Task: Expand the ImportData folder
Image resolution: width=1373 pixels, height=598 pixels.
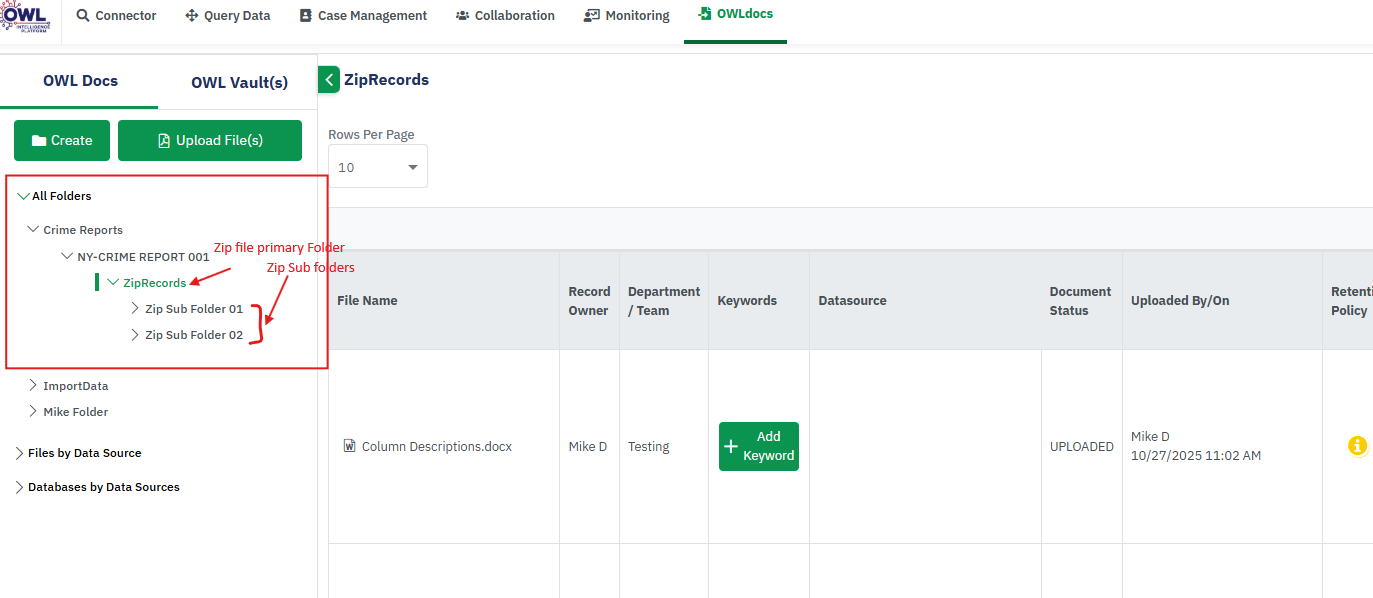Action: click(34, 386)
